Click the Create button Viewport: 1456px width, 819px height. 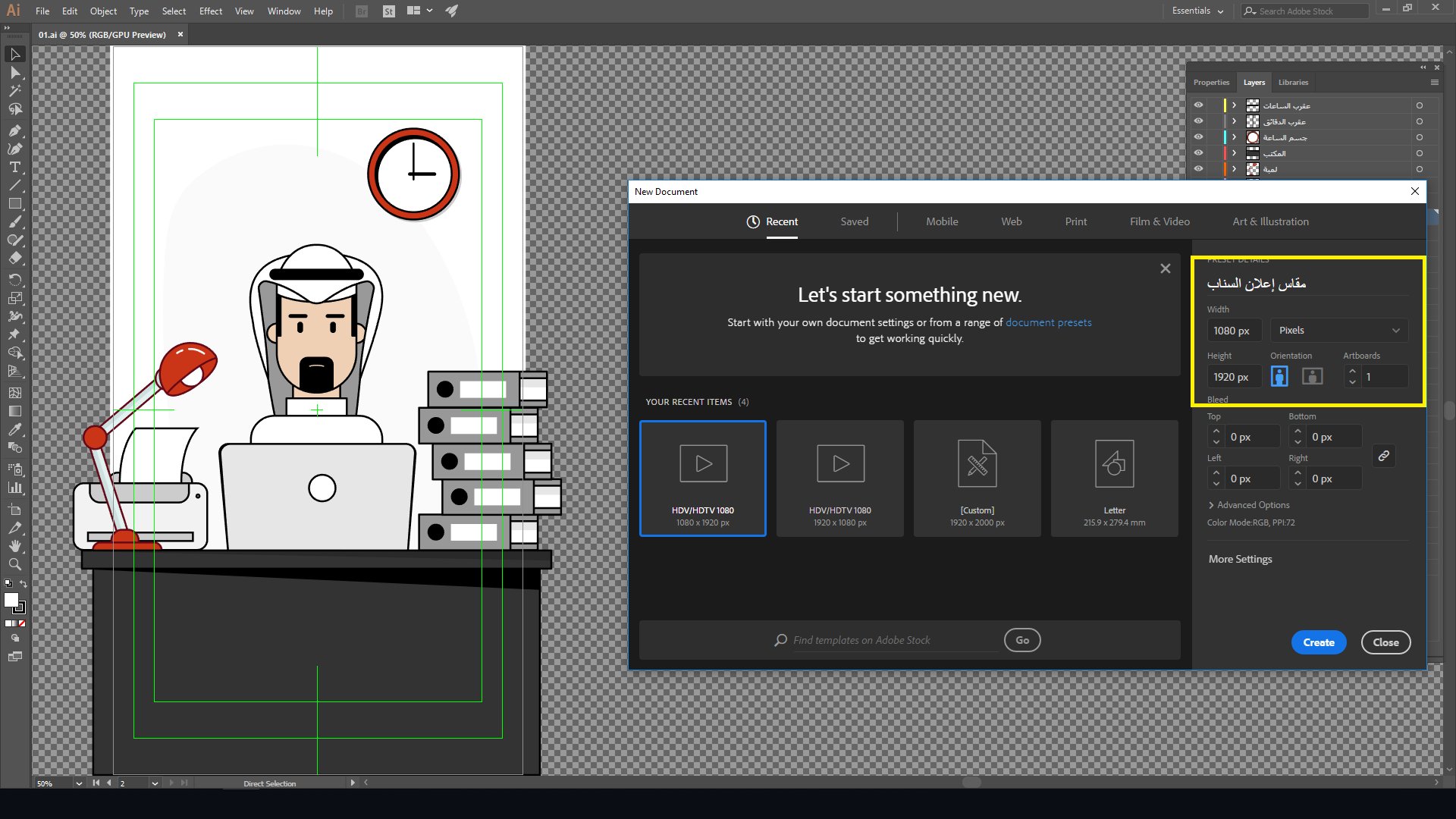click(1318, 642)
